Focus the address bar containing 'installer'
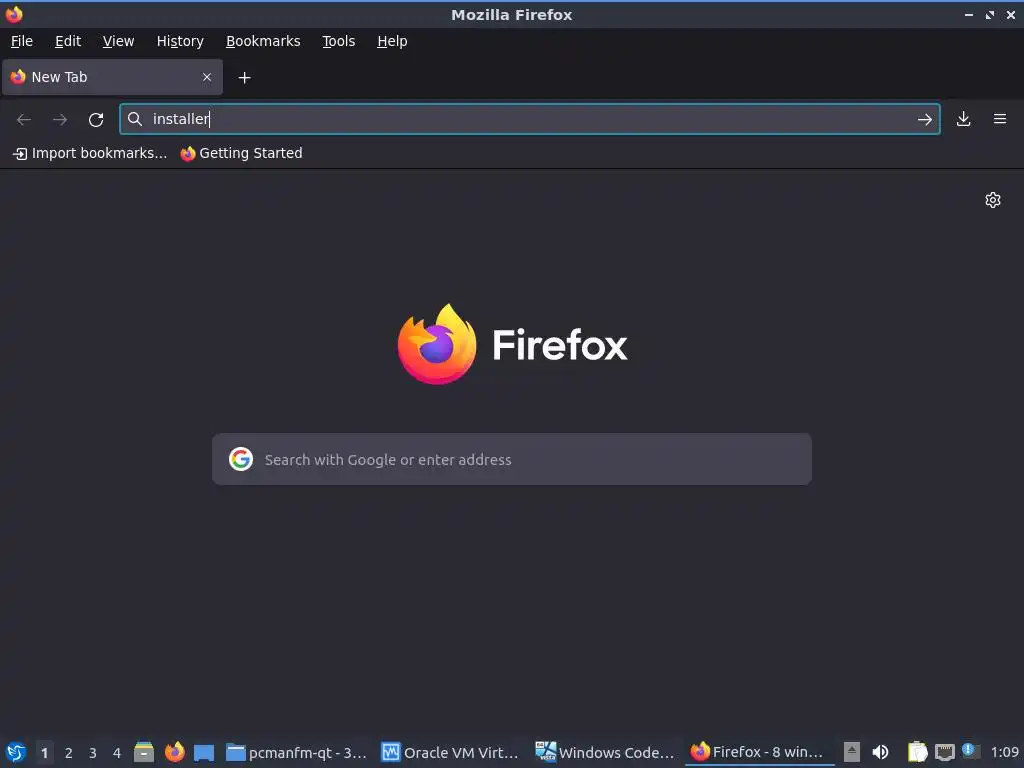 point(530,119)
